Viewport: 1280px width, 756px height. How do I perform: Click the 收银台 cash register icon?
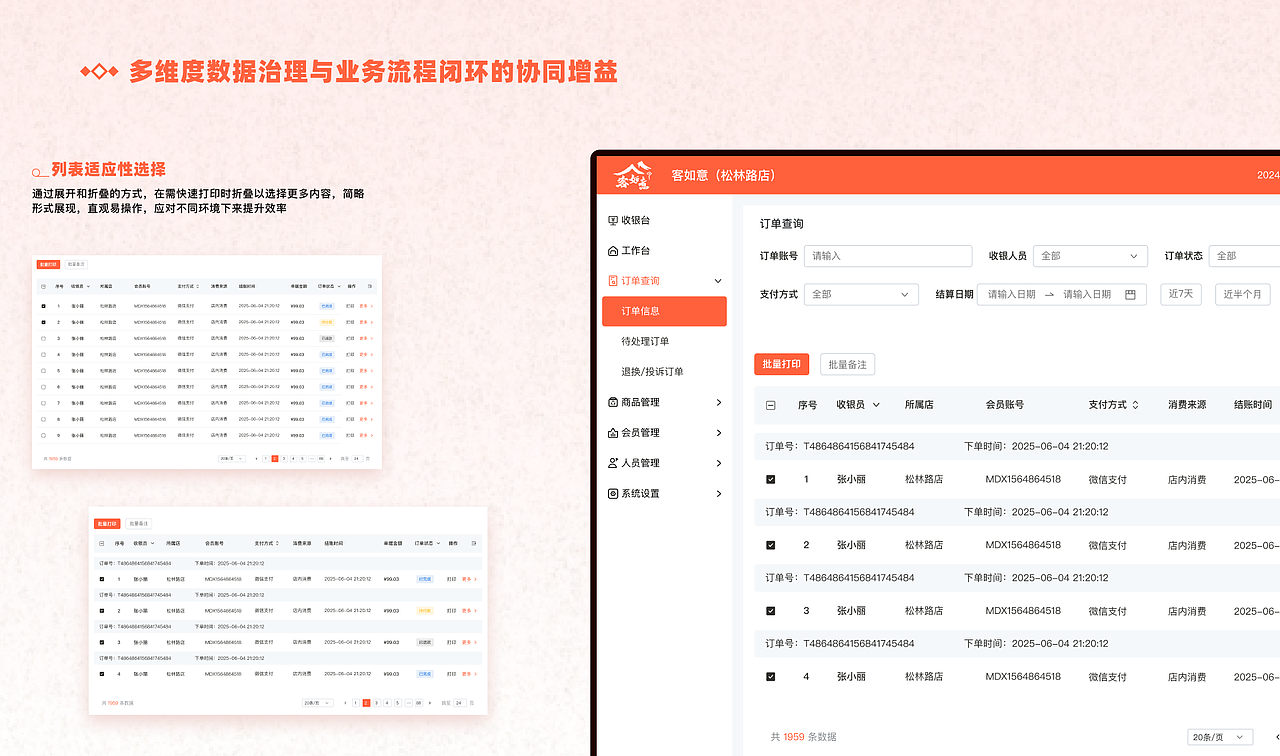(x=613, y=220)
